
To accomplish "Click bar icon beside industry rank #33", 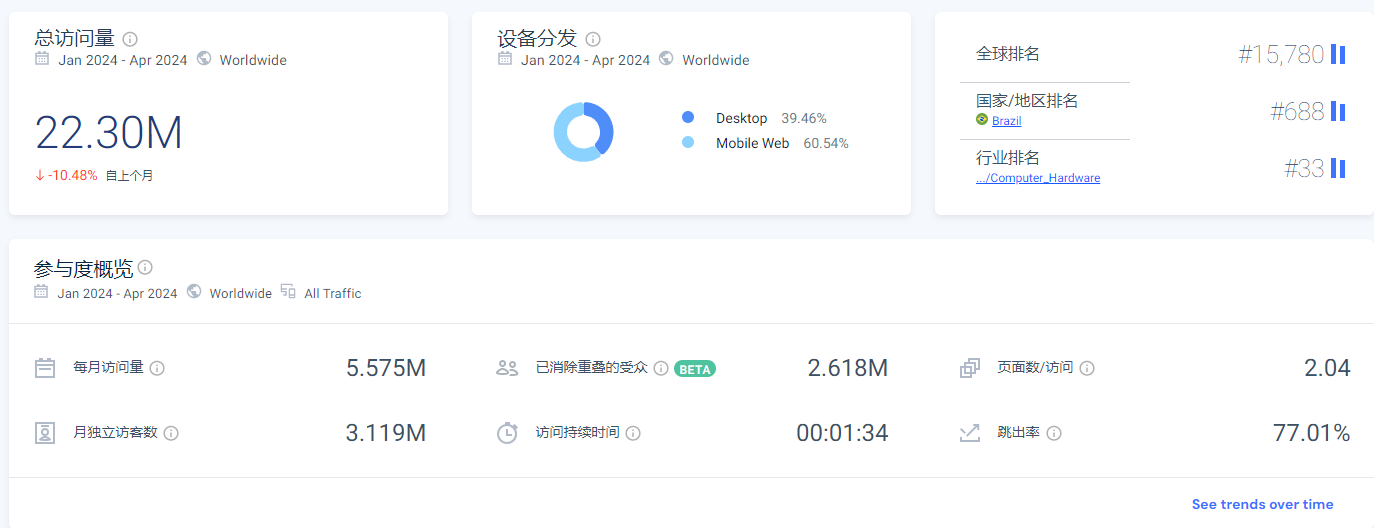I will pos(1338,168).
